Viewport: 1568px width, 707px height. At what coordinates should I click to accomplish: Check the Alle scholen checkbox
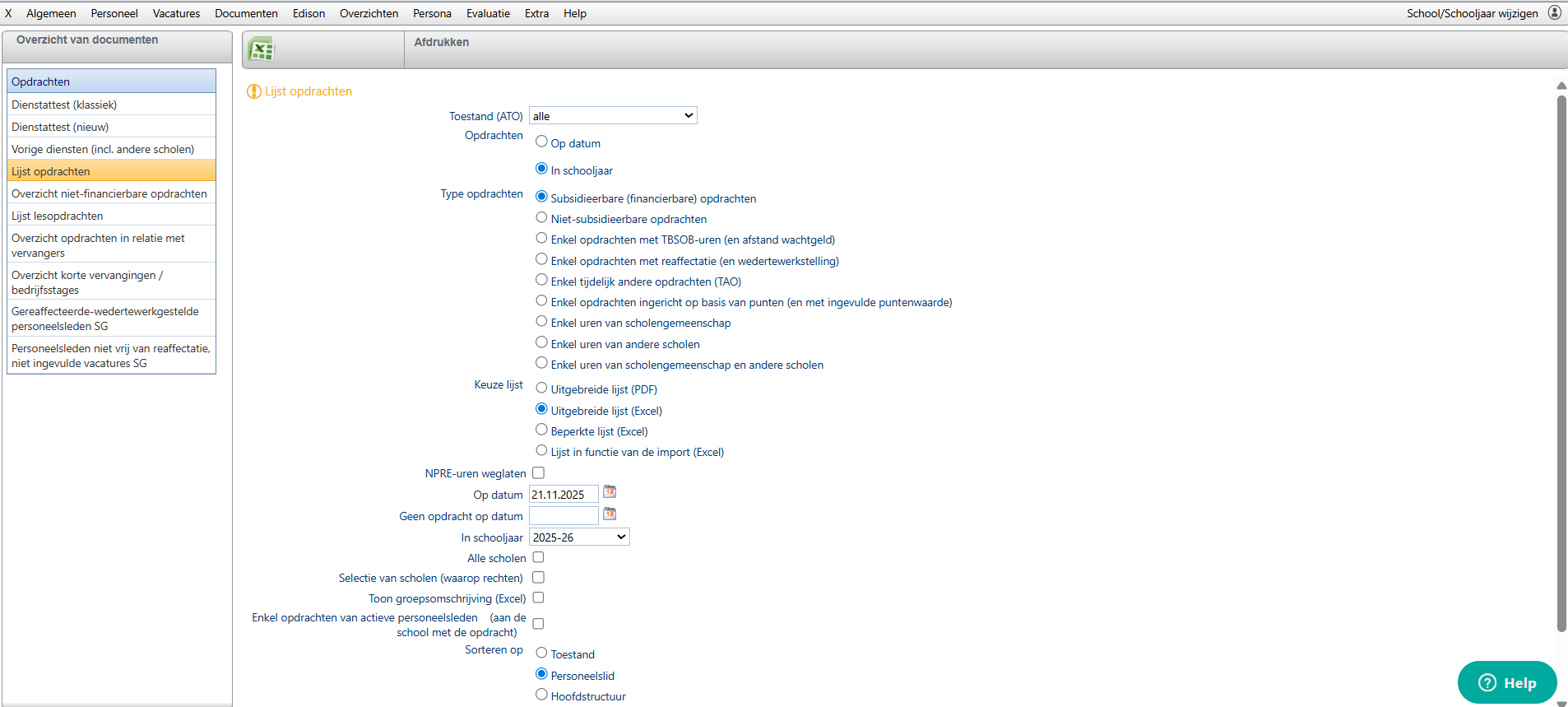point(538,558)
